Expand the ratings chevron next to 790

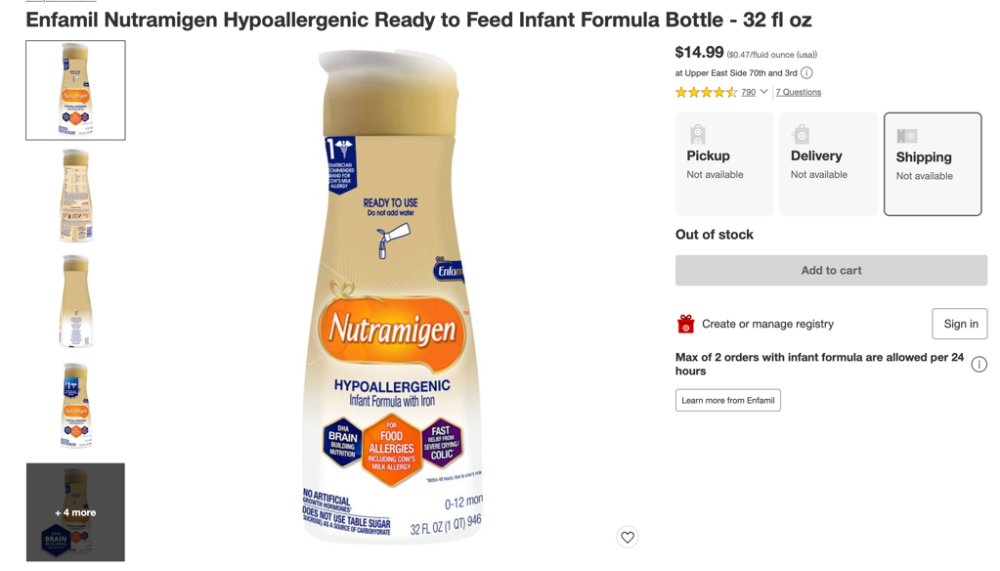pos(763,92)
